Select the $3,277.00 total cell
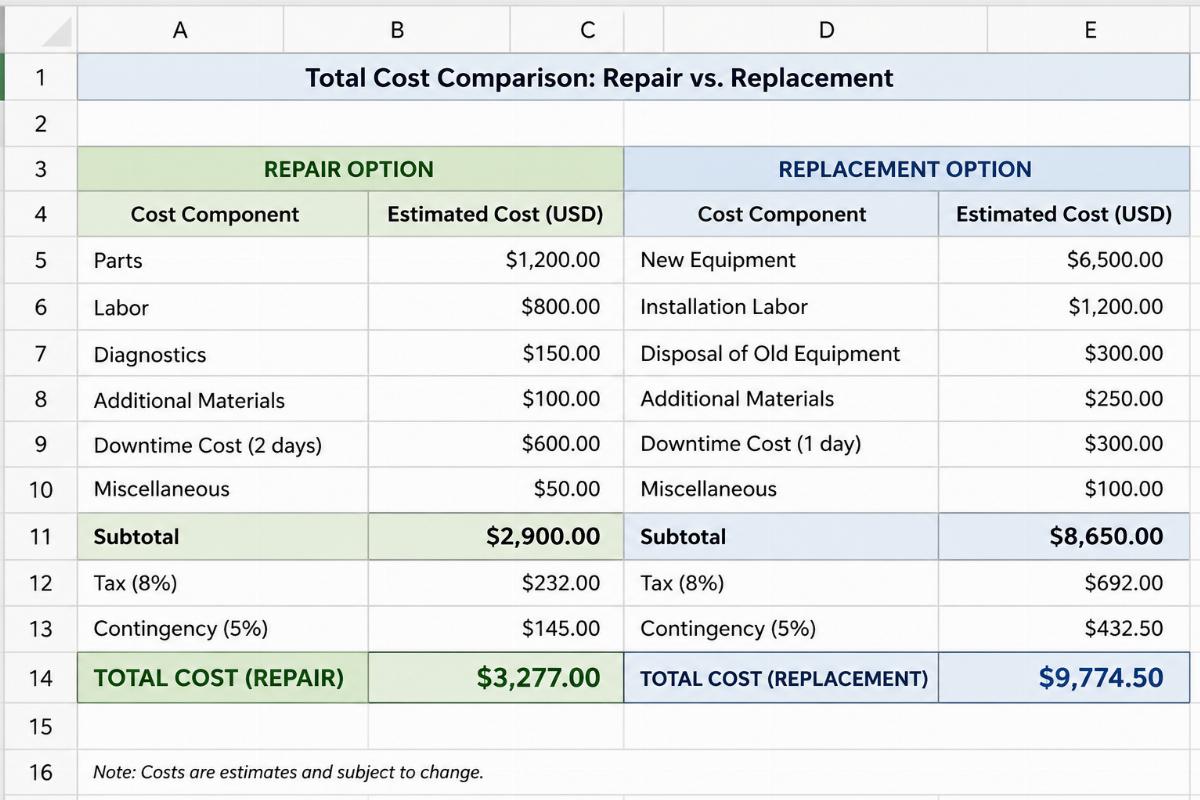Image resolution: width=1200 pixels, height=800 pixels. point(496,678)
